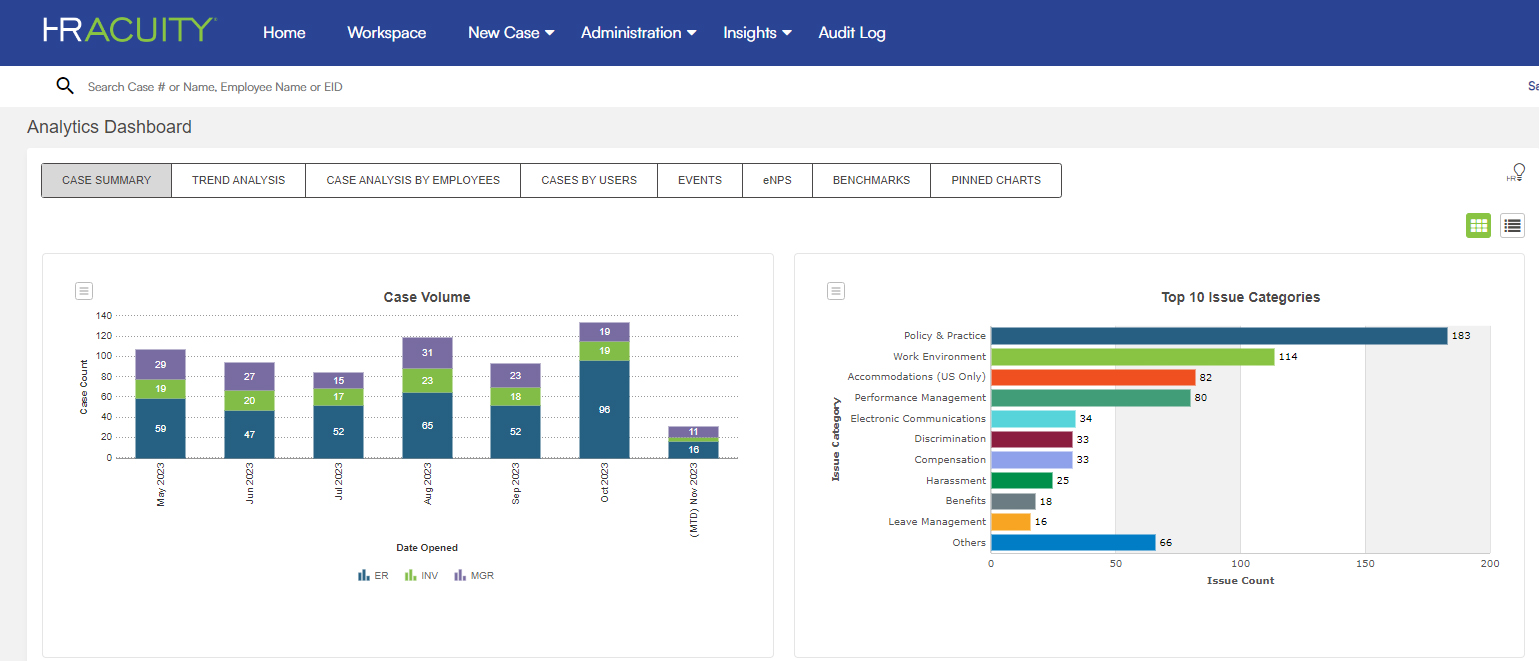1539x661 pixels.
Task: Click the HR Acuity logo
Action: click(x=128, y=30)
